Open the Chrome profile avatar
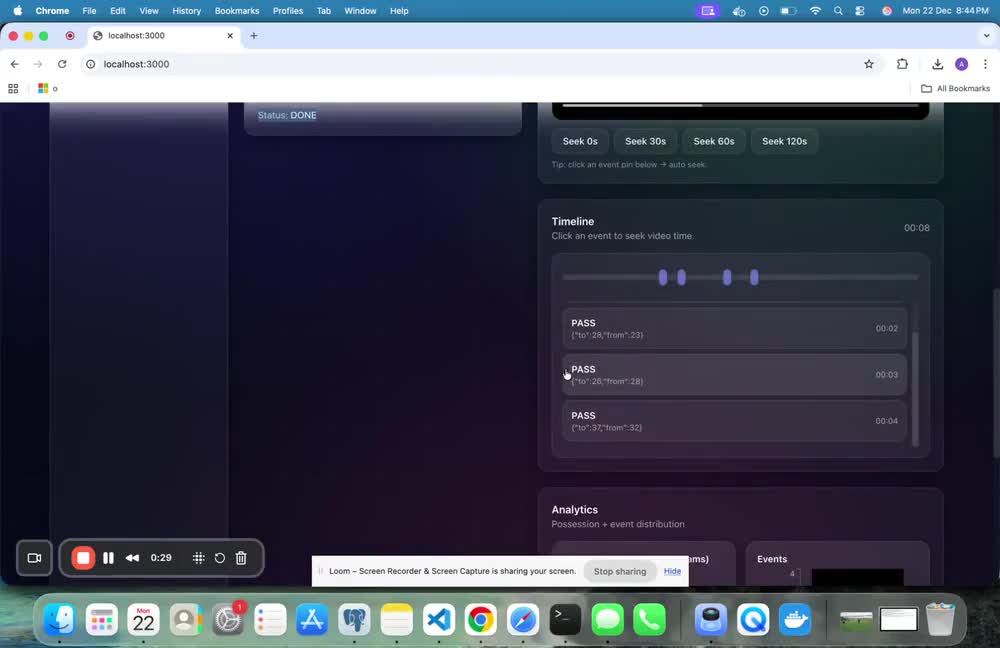Screen dimensions: 1000x648 point(961,64)
